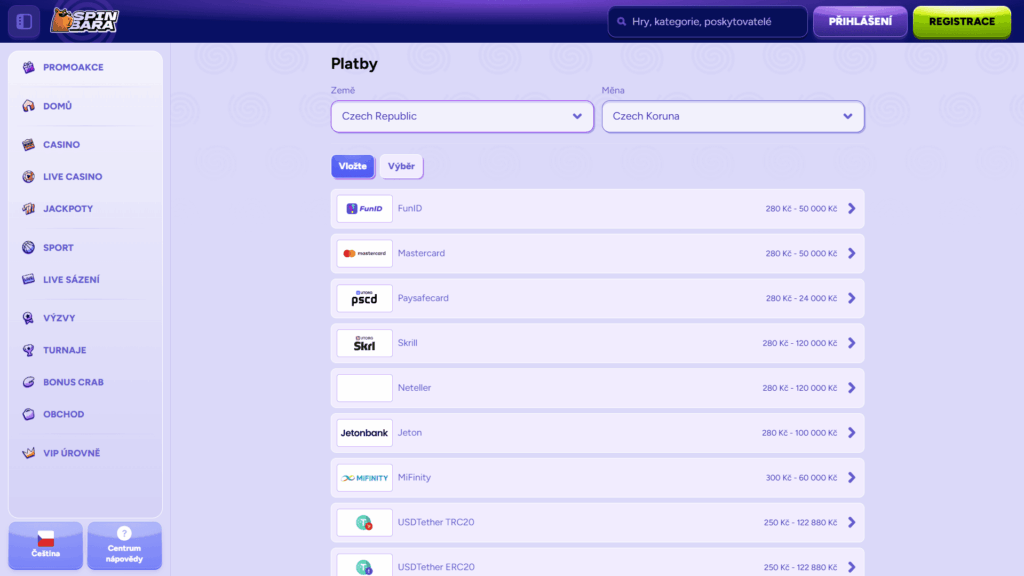This screenshot has height=576, width=1024.
Task: Select the Paysafecard payment logo
Action: coord(364,298)
